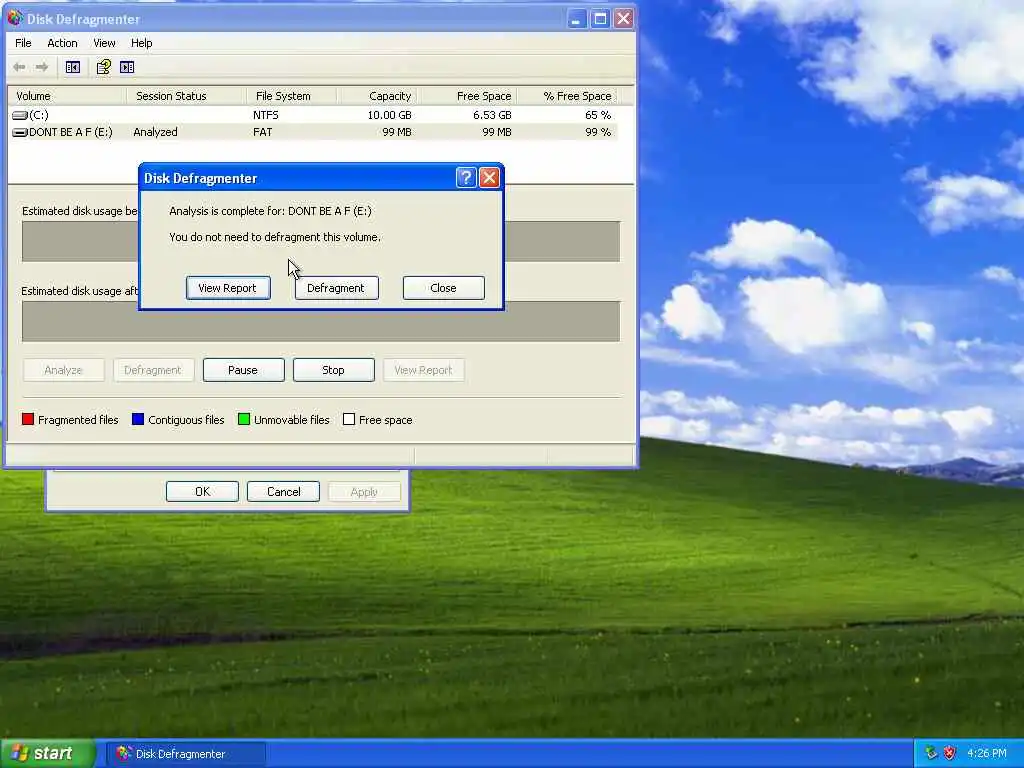
Task: Sort by the Capacity column header
Action: pyautogui.click(x=377, y=96)
